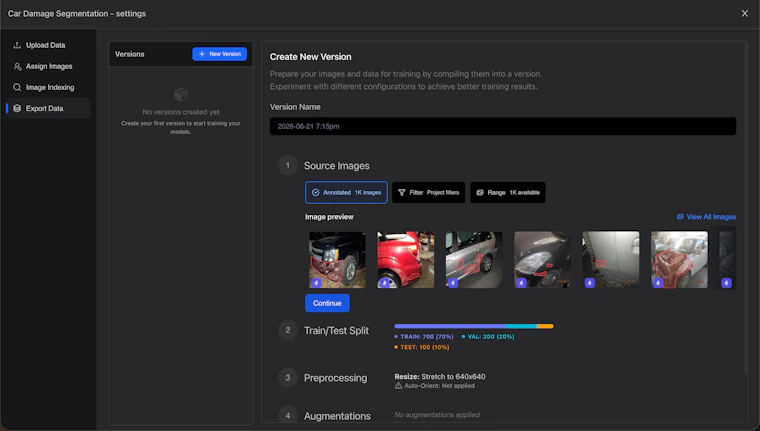Open the grey door panel preview thumbnail
This screenshot has height=431, width=760.
click(x=611, y=260)
